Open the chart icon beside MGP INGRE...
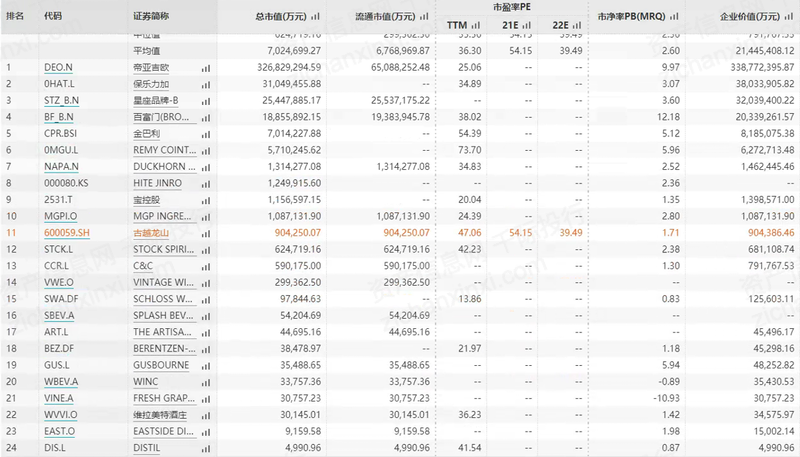 click(x=206, y=217)
